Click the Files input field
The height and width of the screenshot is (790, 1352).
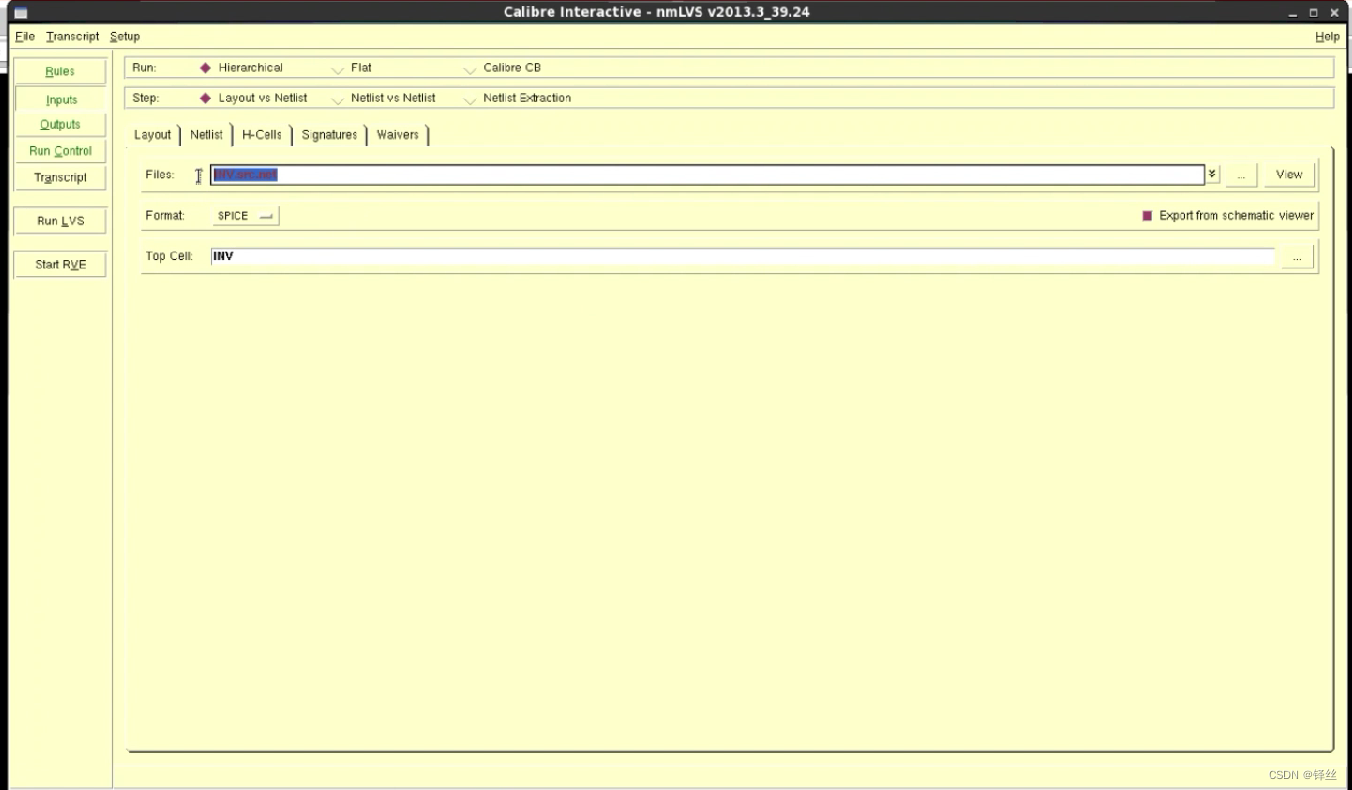click(x=707, y=175)
